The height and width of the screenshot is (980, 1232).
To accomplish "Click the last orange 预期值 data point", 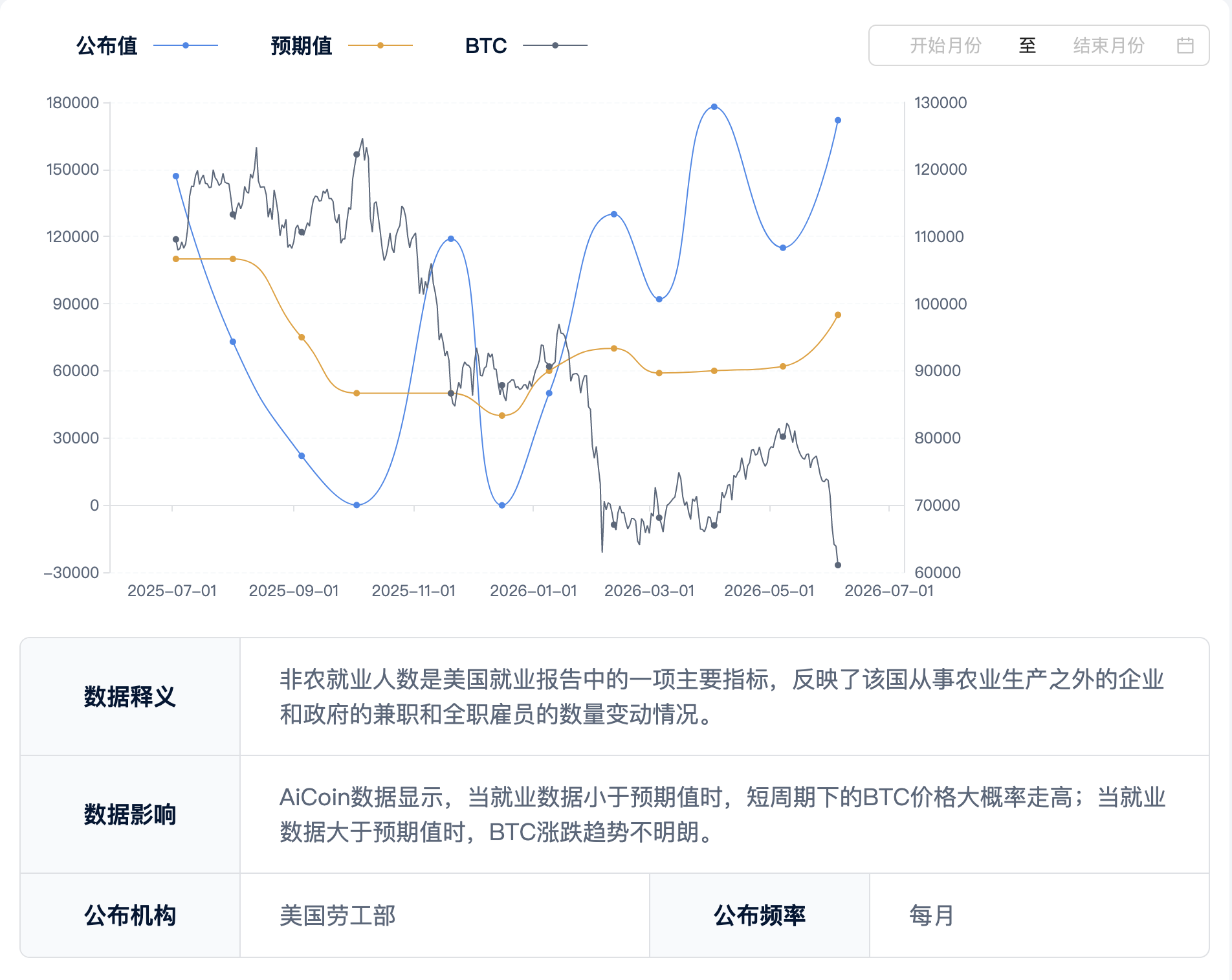I will (x=838, y=315).
